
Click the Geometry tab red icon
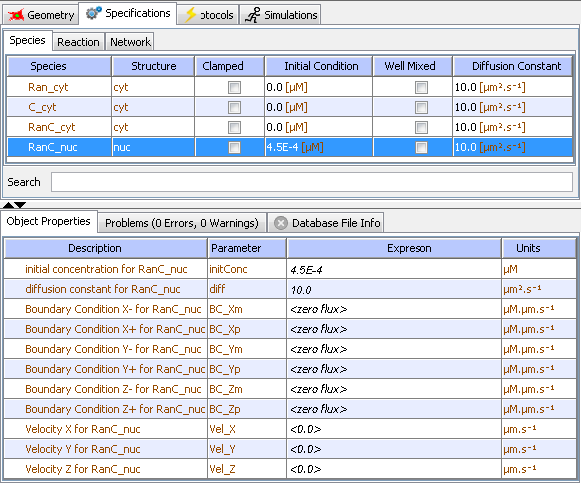[16, 15]
